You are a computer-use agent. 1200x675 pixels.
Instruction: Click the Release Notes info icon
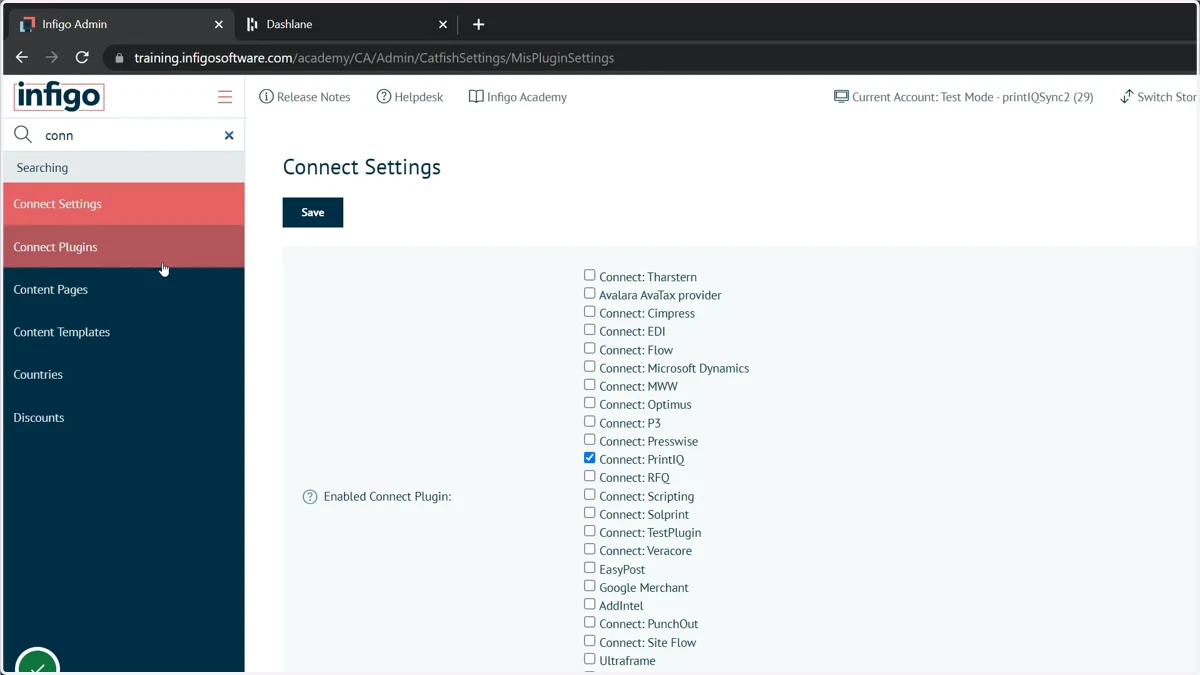coord(266,97)
